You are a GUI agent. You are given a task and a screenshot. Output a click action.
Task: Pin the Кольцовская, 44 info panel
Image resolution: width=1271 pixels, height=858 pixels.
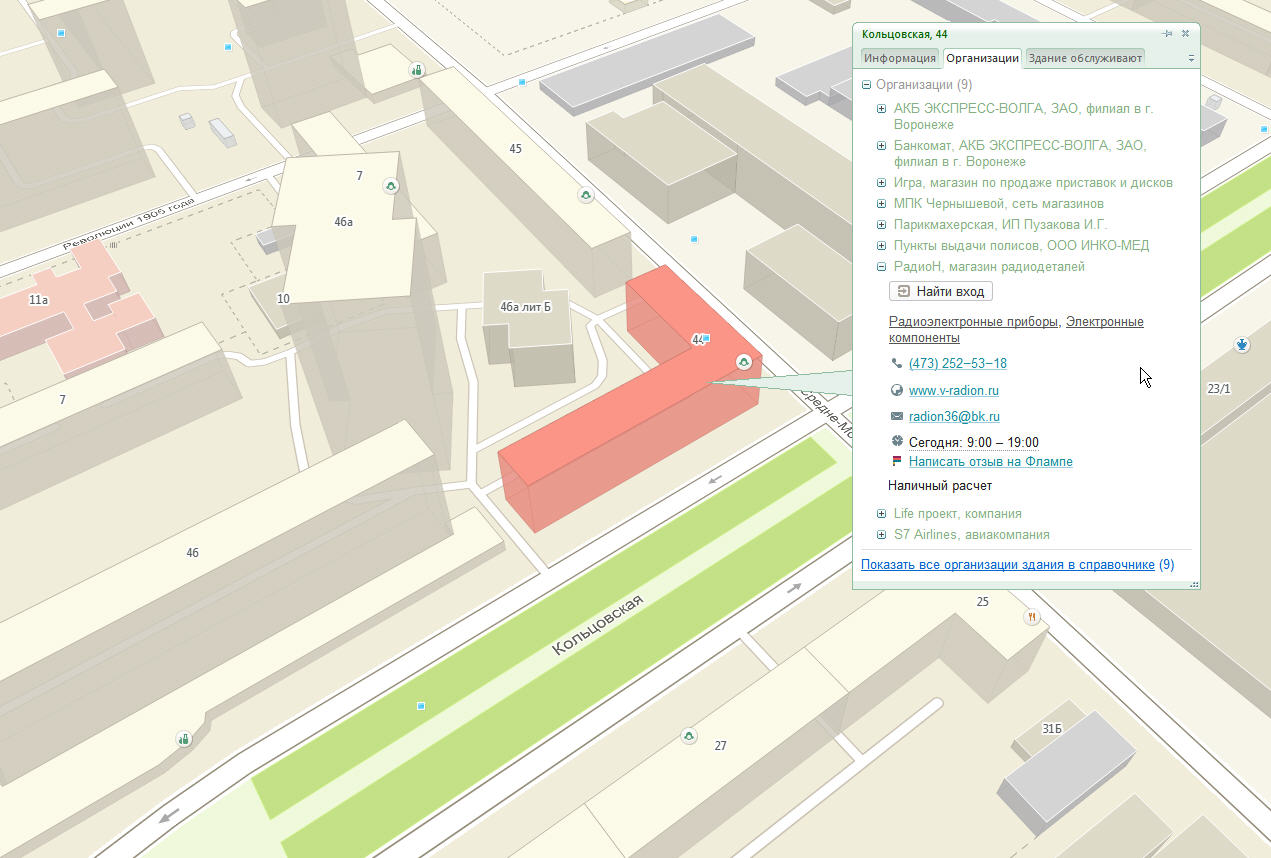[1167, 34]
